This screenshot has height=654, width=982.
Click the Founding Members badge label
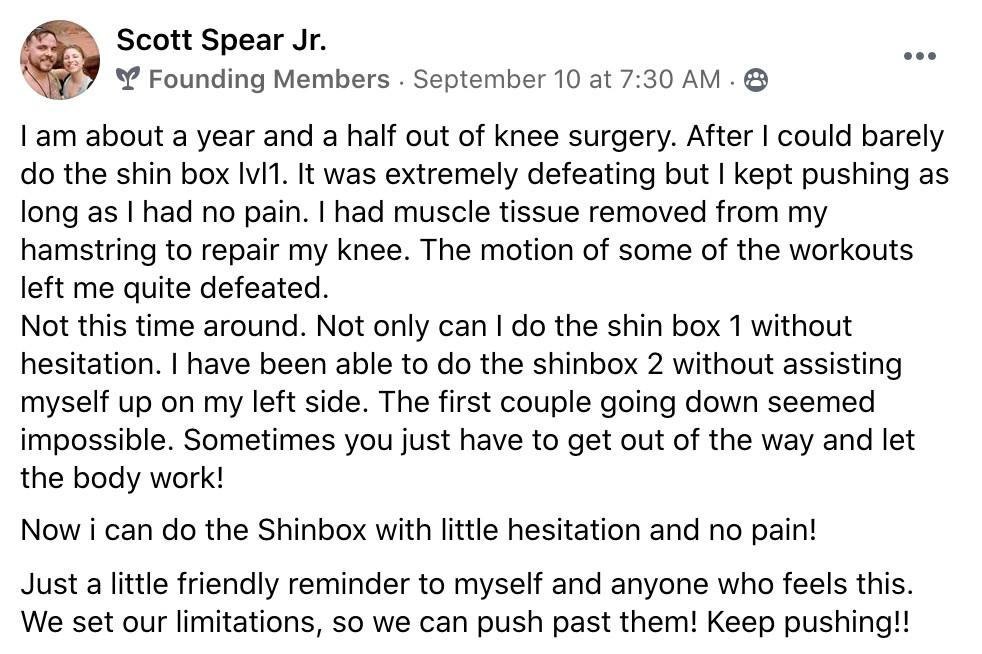(x=269, y=79)
